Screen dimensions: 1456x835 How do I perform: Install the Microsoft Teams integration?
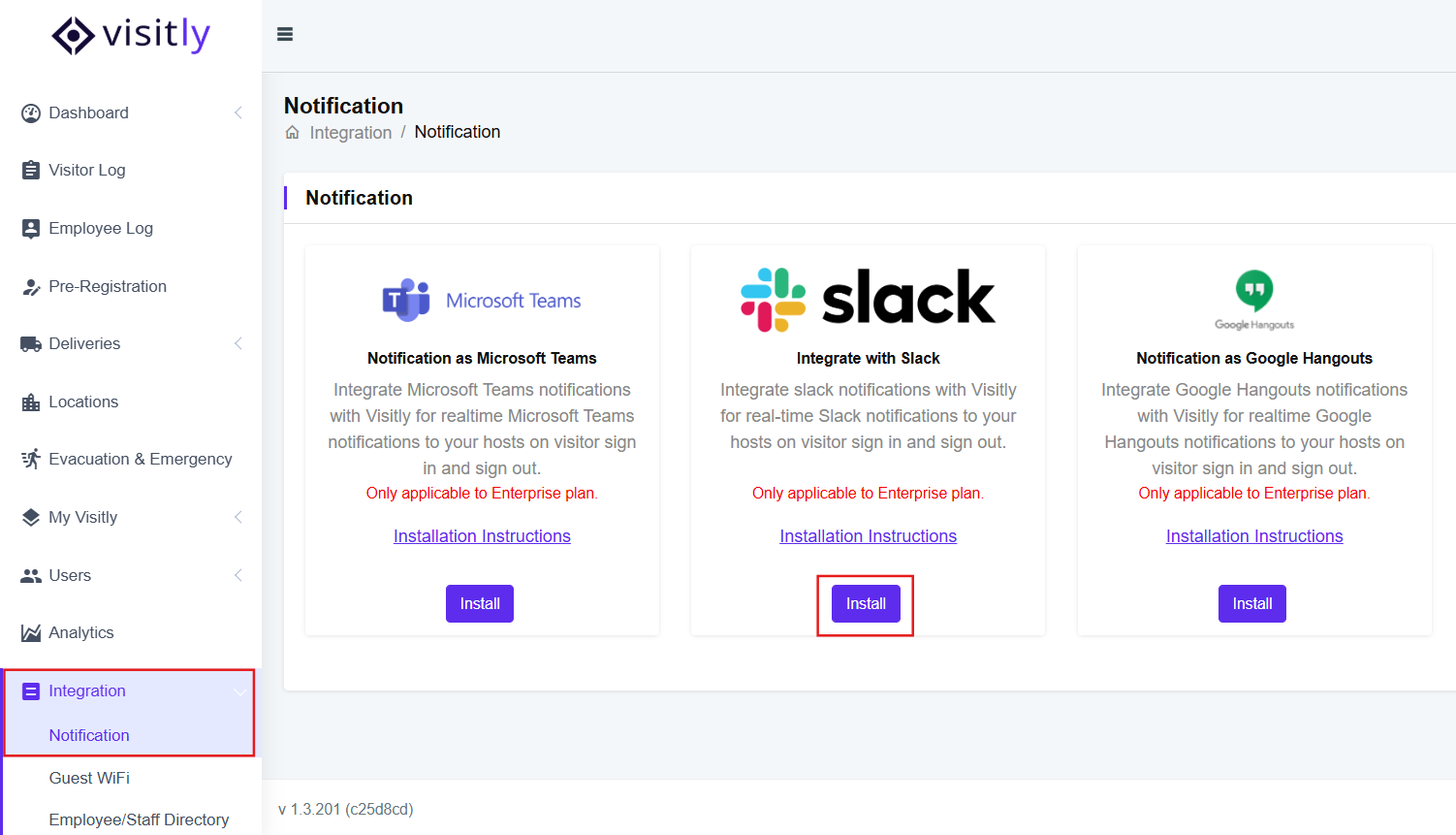point(480,604)
